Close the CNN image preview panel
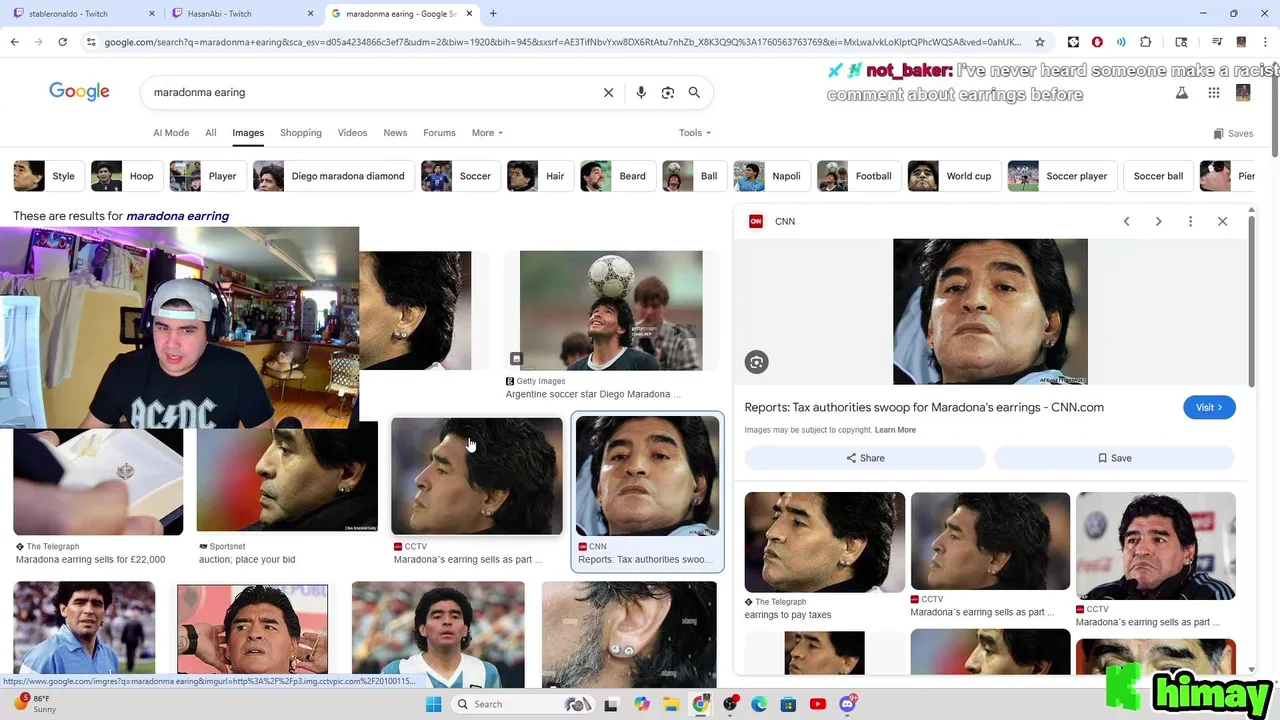1280x720 pixels. pyautogui.click(x=1222, y=221)
